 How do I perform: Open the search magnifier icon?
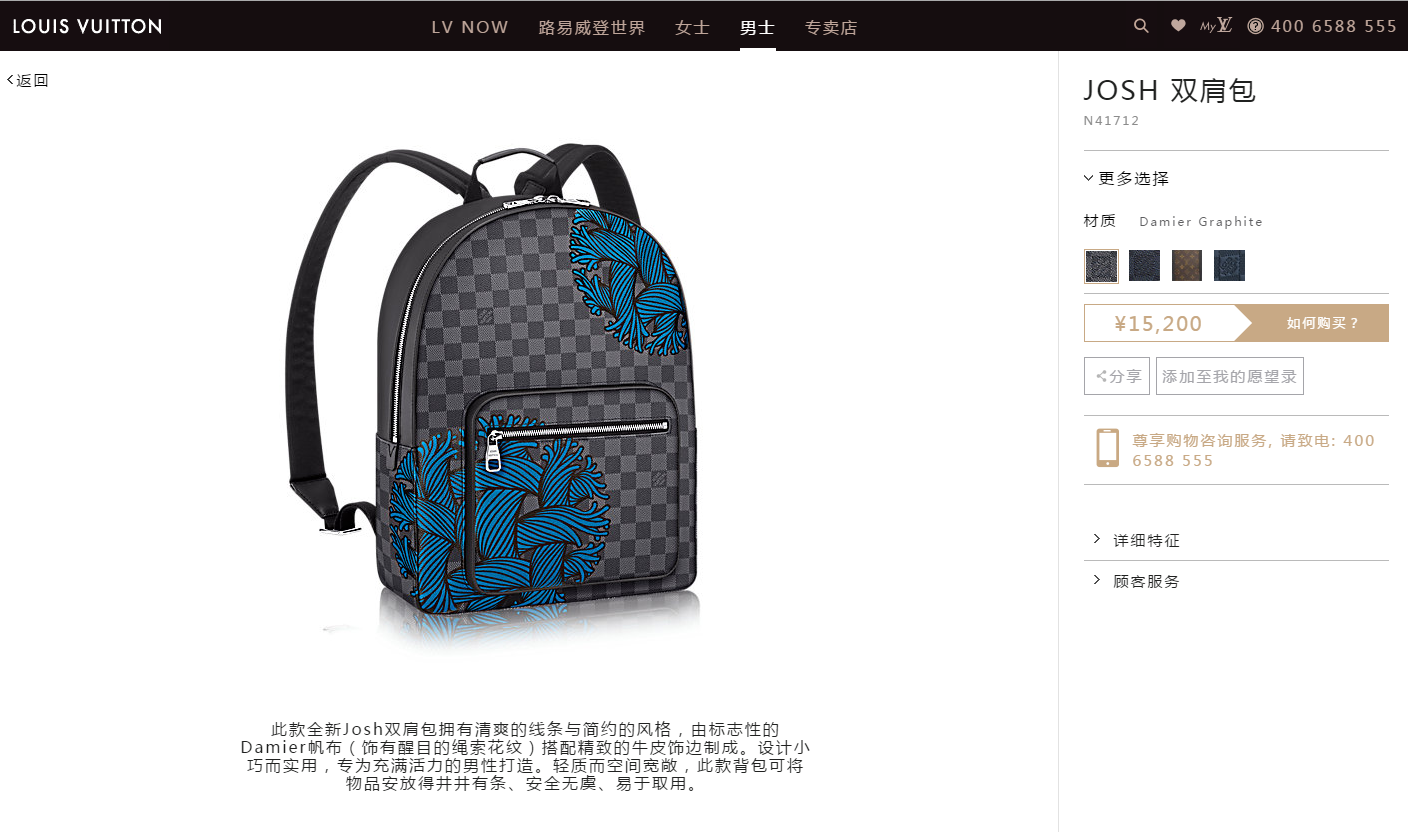pos(1141,26)
